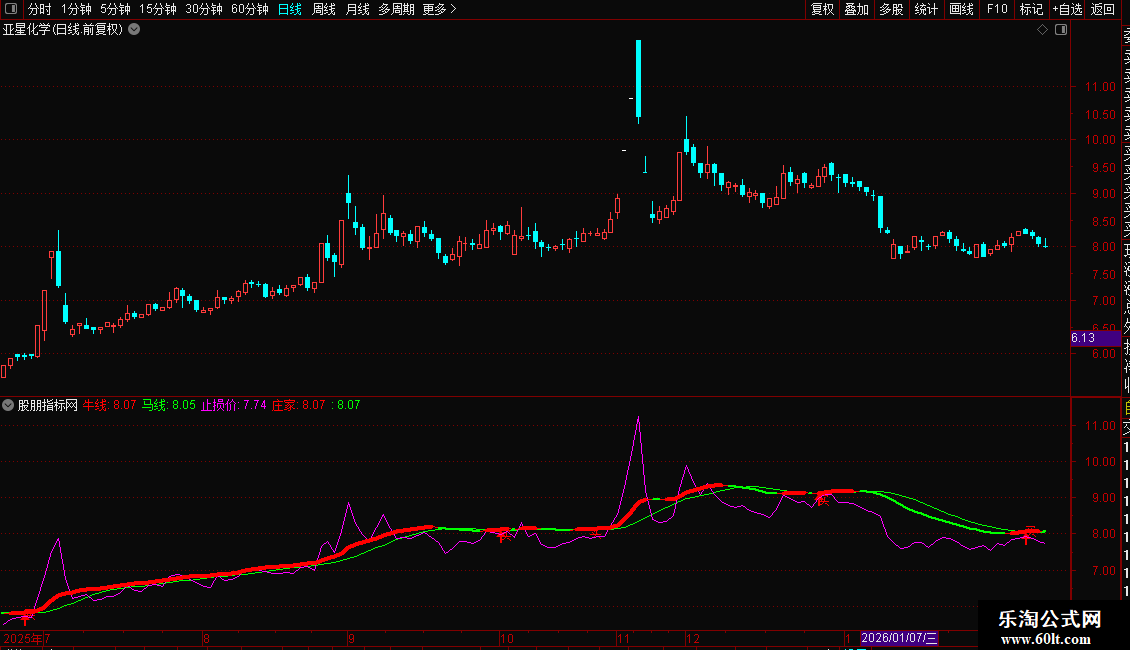Toggle the left sidebar panel icon
This screenshot has width=1130, height=650.
tap(11, 9)
